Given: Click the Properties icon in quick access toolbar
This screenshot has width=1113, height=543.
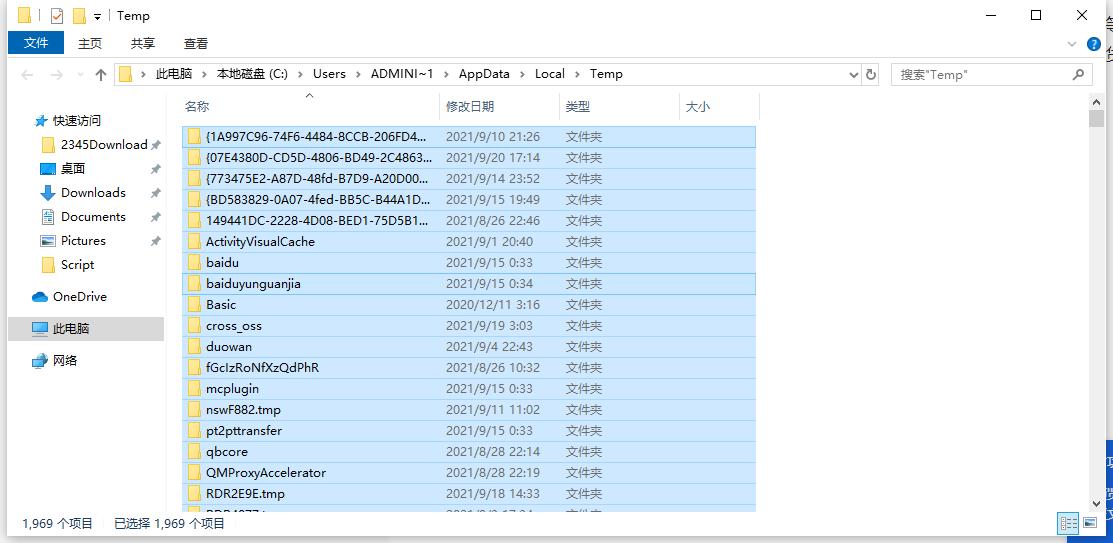Looking at the screenshot, I should [x=56, y=16].
